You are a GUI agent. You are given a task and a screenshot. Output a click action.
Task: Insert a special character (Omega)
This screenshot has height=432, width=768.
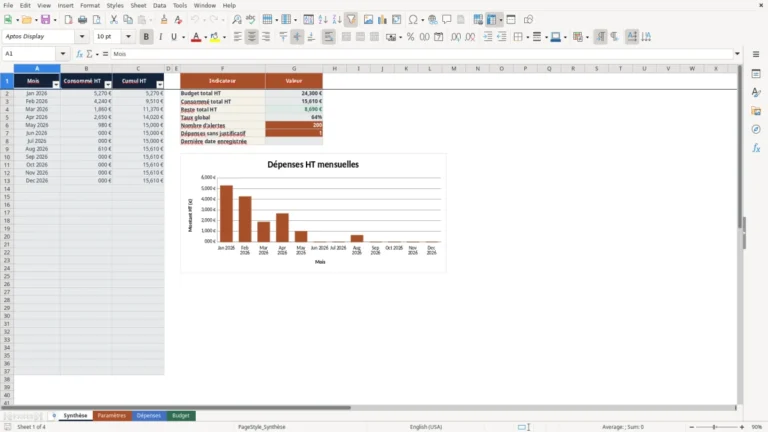[413, 20]
